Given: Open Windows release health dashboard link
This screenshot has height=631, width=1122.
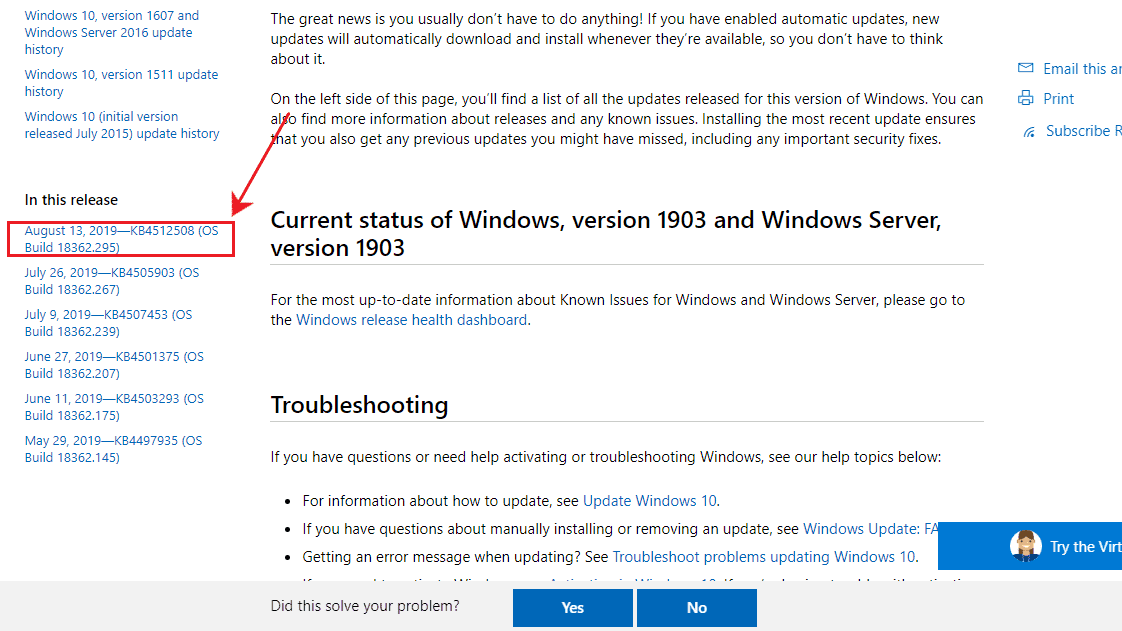Looking at the screenshot, I should (411, 320).
